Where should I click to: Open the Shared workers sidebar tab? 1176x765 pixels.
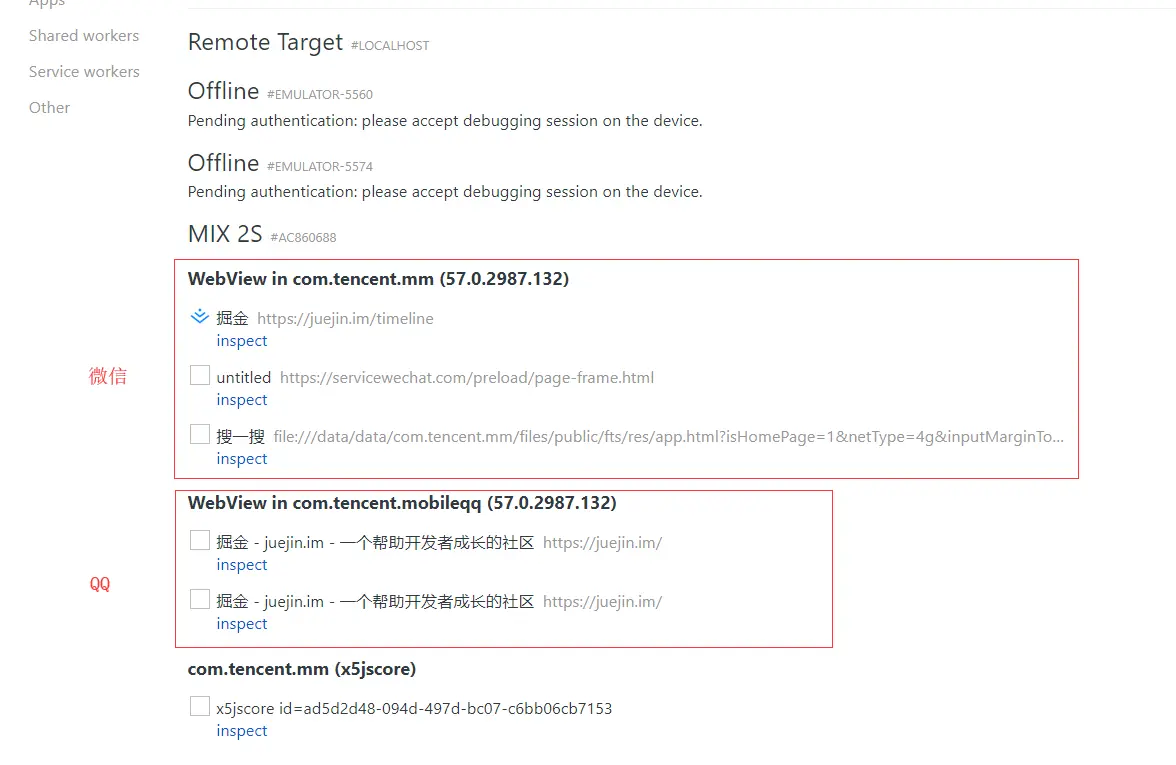[x=84, y=36]
